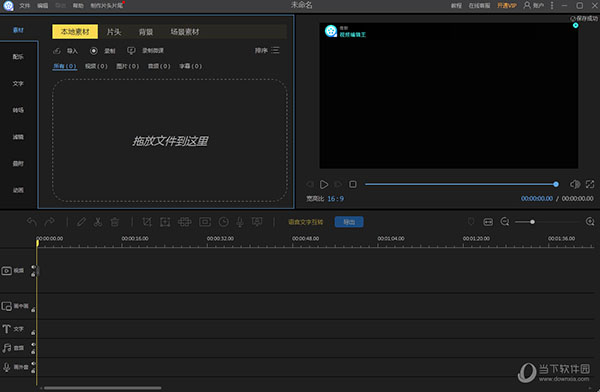Viewport: 600px width, 392px height.
Task: Toggle visibility eye on video track
Action: click(33, 267)
